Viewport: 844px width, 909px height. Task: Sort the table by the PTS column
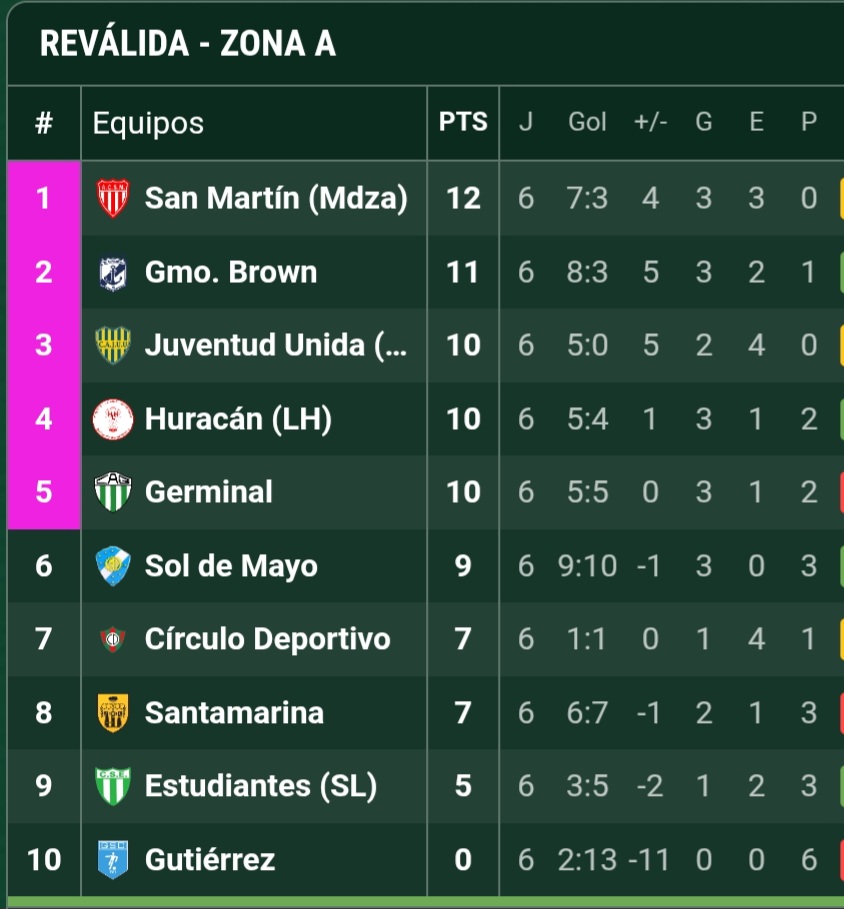[x=463, y=122]
